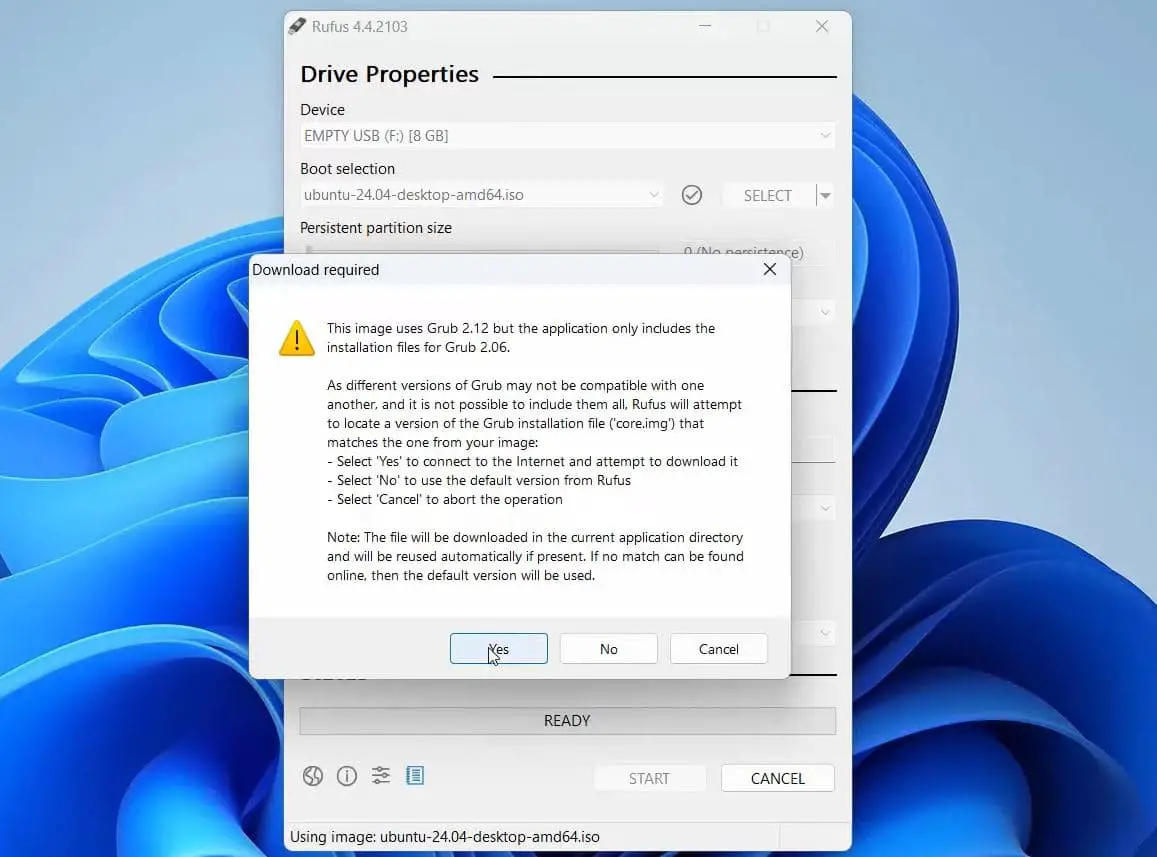The height and width of the screenshot is (857, 1157).
Task: Click the Boot selection label
Action: click(348, 169)
